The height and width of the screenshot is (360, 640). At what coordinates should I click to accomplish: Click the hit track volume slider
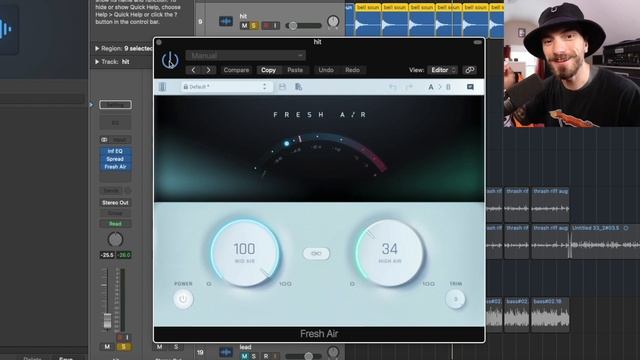click(304, 26)
